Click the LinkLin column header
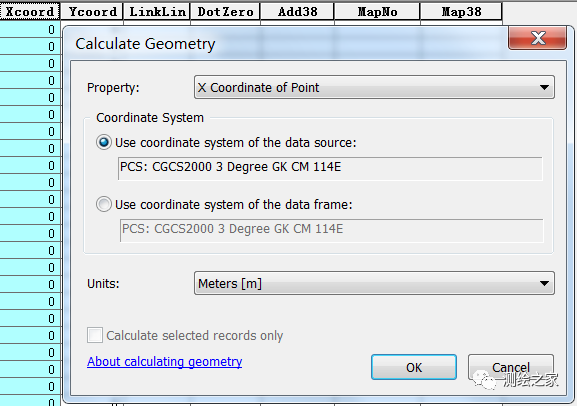577x406 pixels. coord(157,11)
